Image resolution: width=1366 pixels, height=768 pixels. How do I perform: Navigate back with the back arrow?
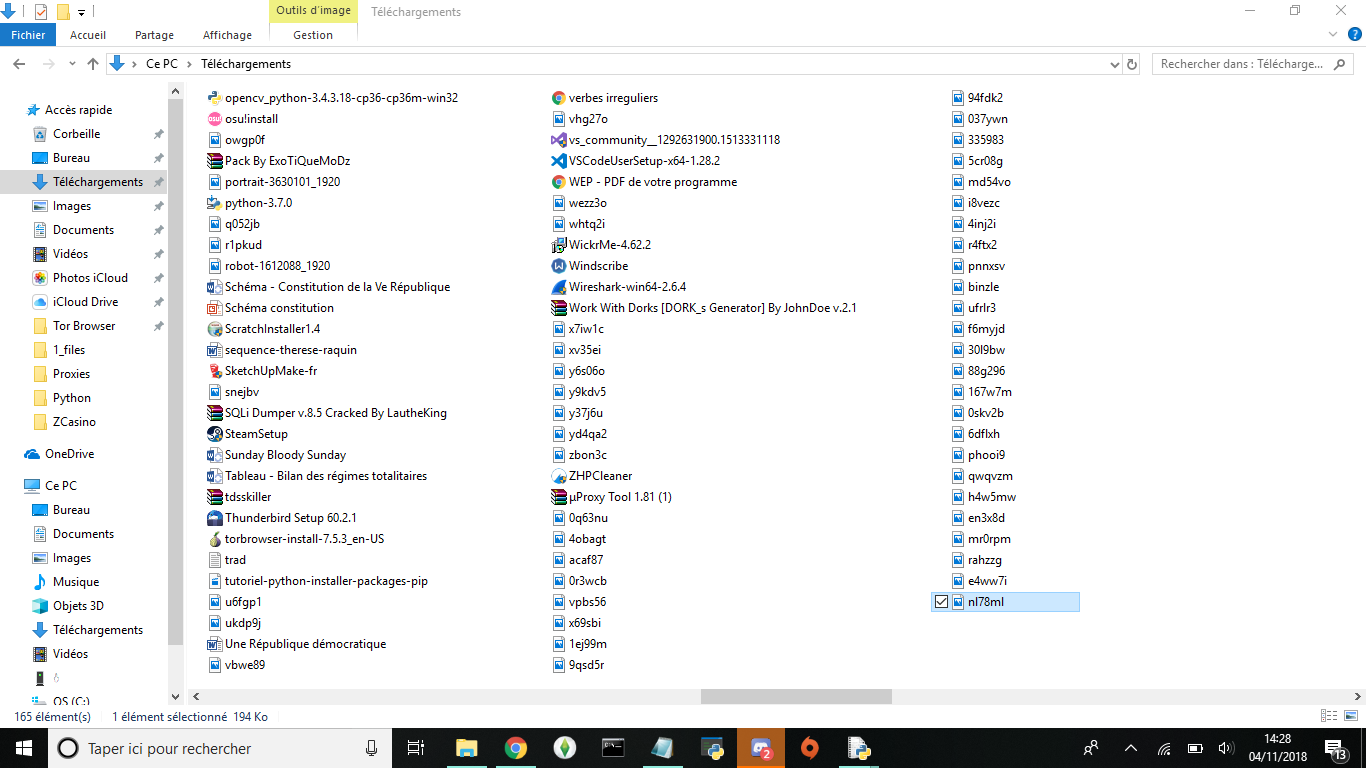coord(18,64)
